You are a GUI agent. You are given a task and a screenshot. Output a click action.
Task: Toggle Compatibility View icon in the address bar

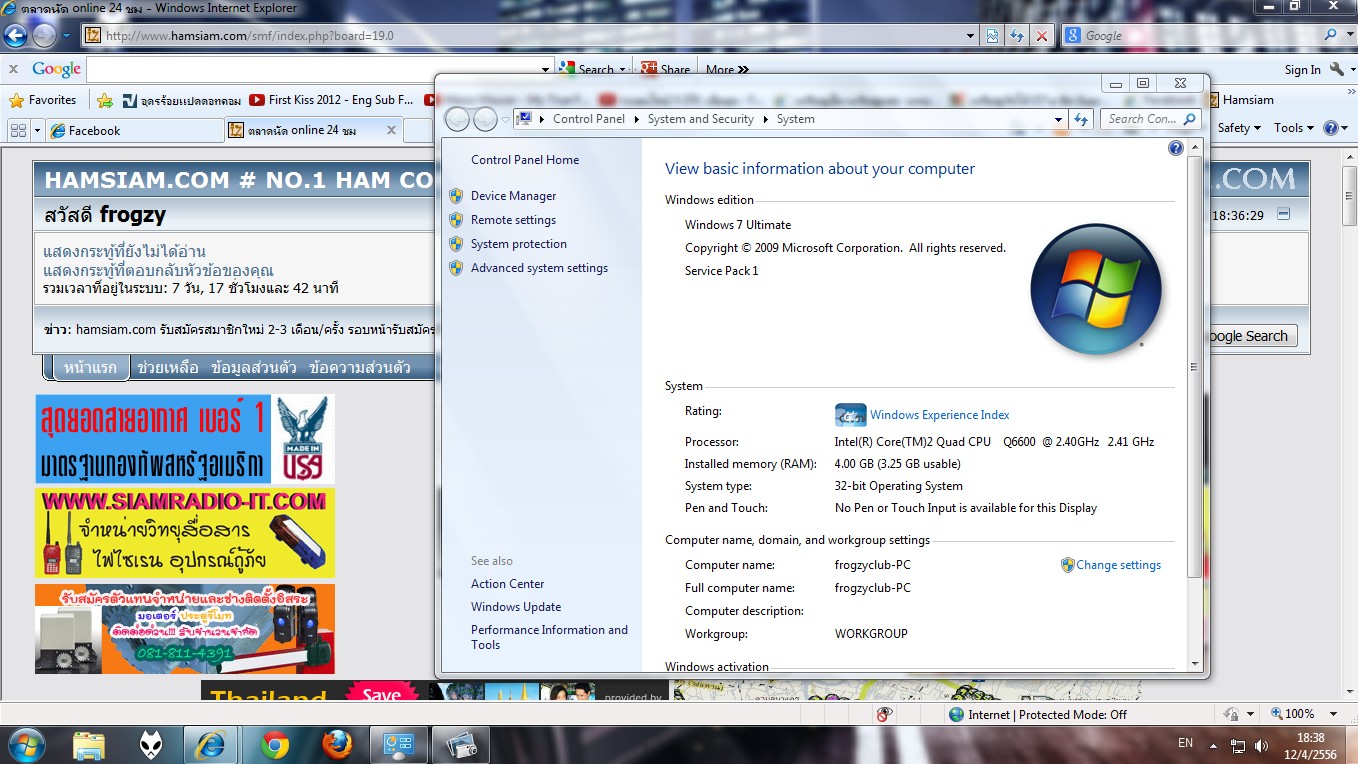[x=992, y=36]
